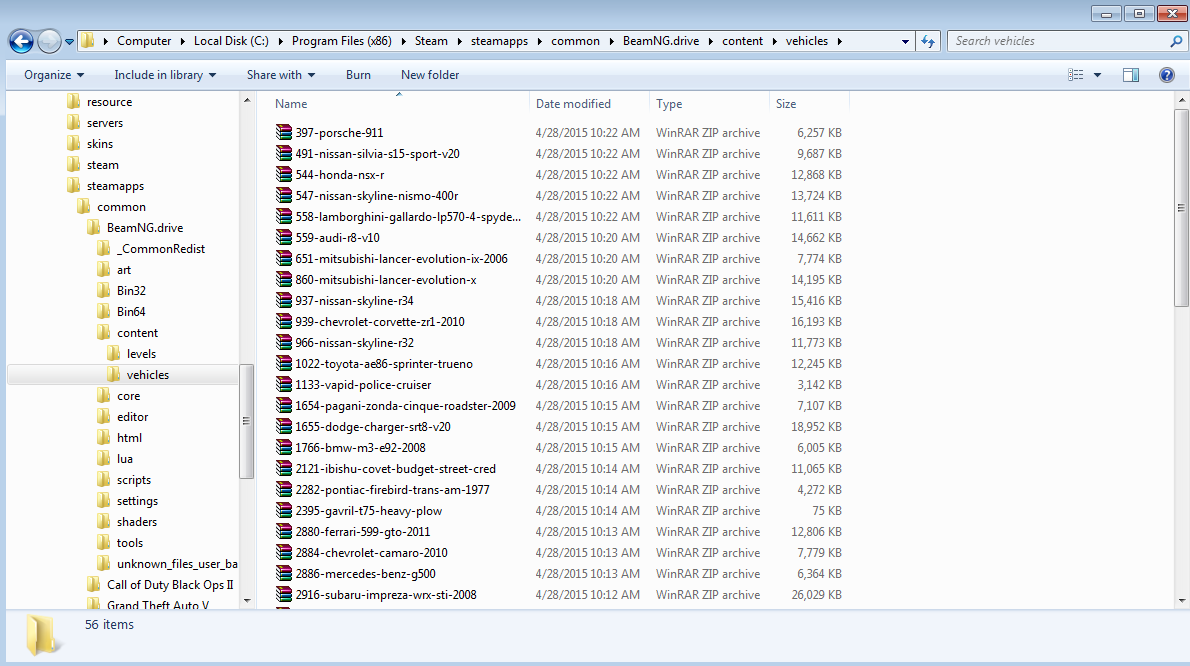The image size is (1190, 666).
Task: Toggle the preview pane
Action: pyautogui.click(x=1131, y=75)
